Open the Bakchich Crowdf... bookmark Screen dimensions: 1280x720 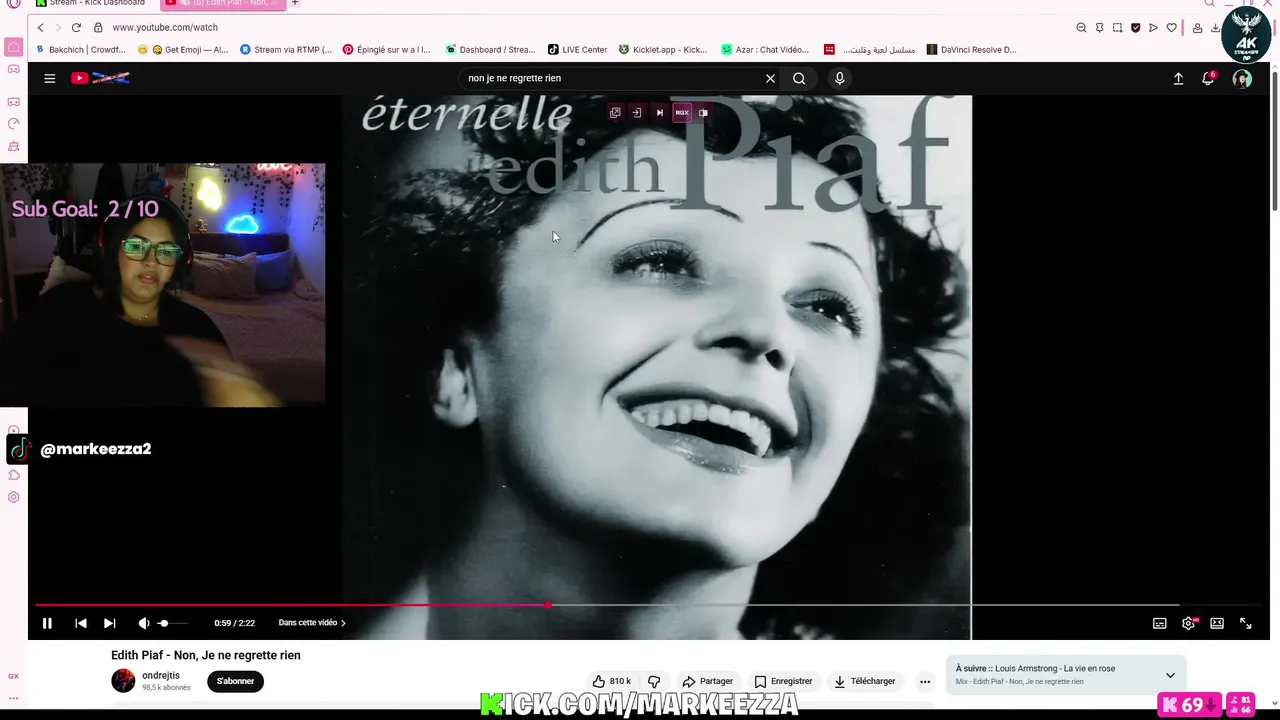point(81,50)
